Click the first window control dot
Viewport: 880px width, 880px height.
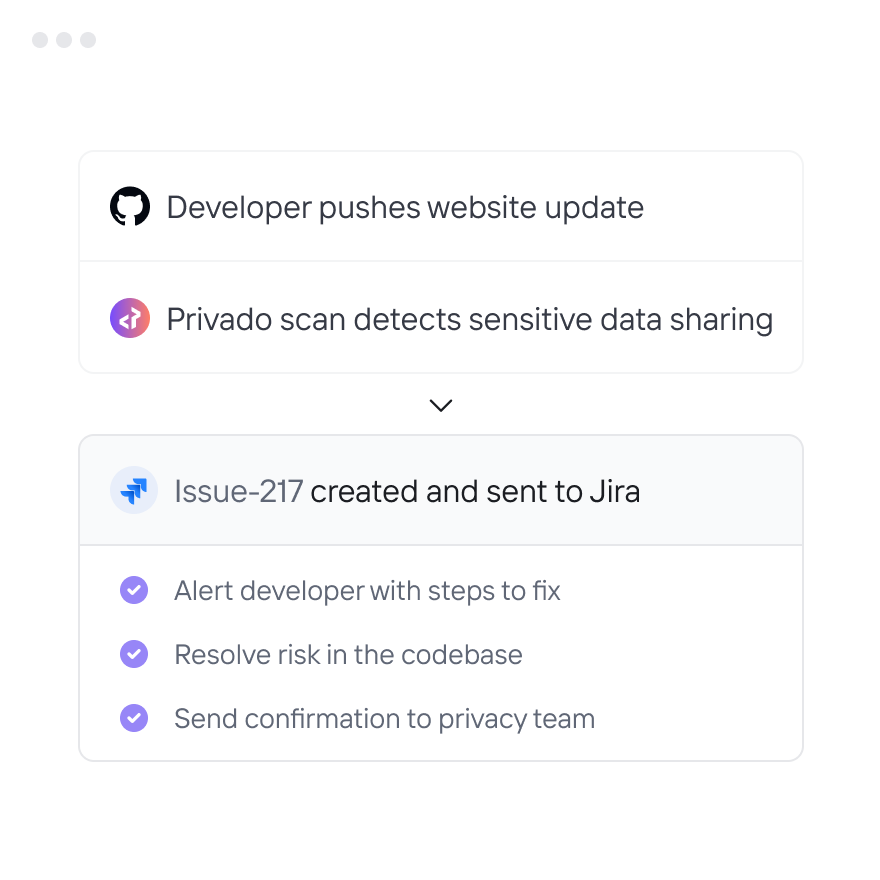click(40, 40)
